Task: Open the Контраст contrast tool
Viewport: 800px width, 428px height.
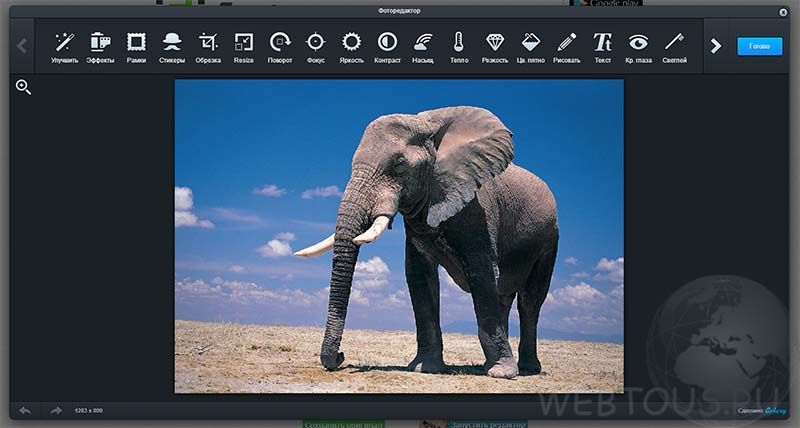Action: (x=387, y=47)
